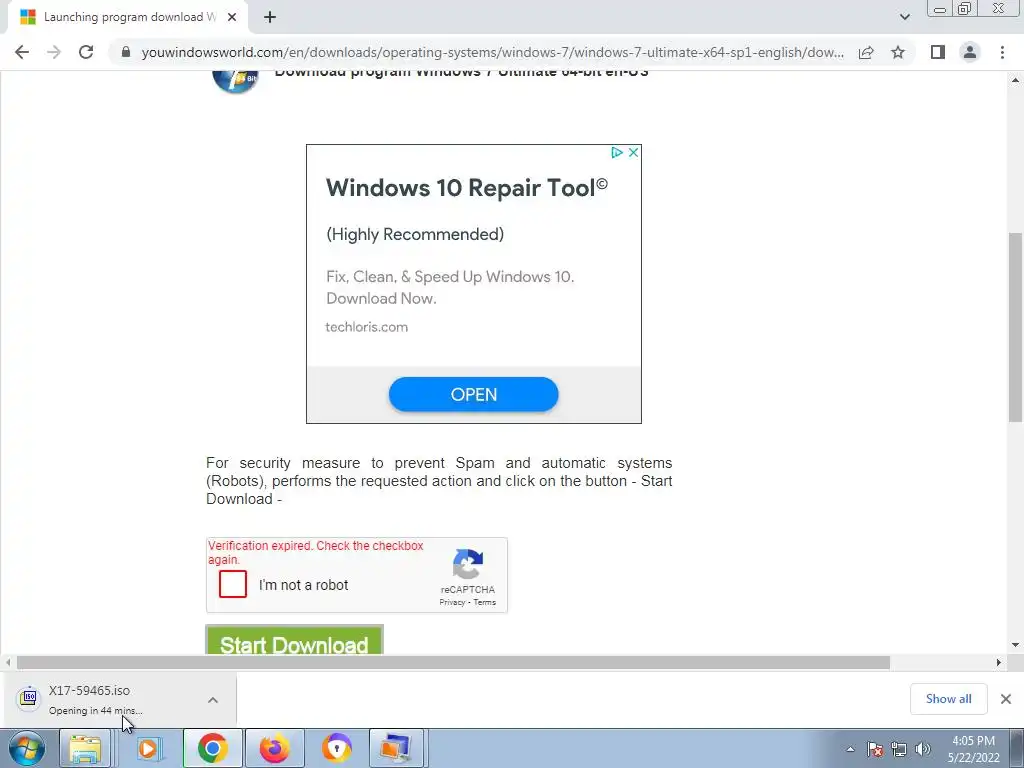Open reCAPTCHA Privacy link

click(x=452, y=602)
